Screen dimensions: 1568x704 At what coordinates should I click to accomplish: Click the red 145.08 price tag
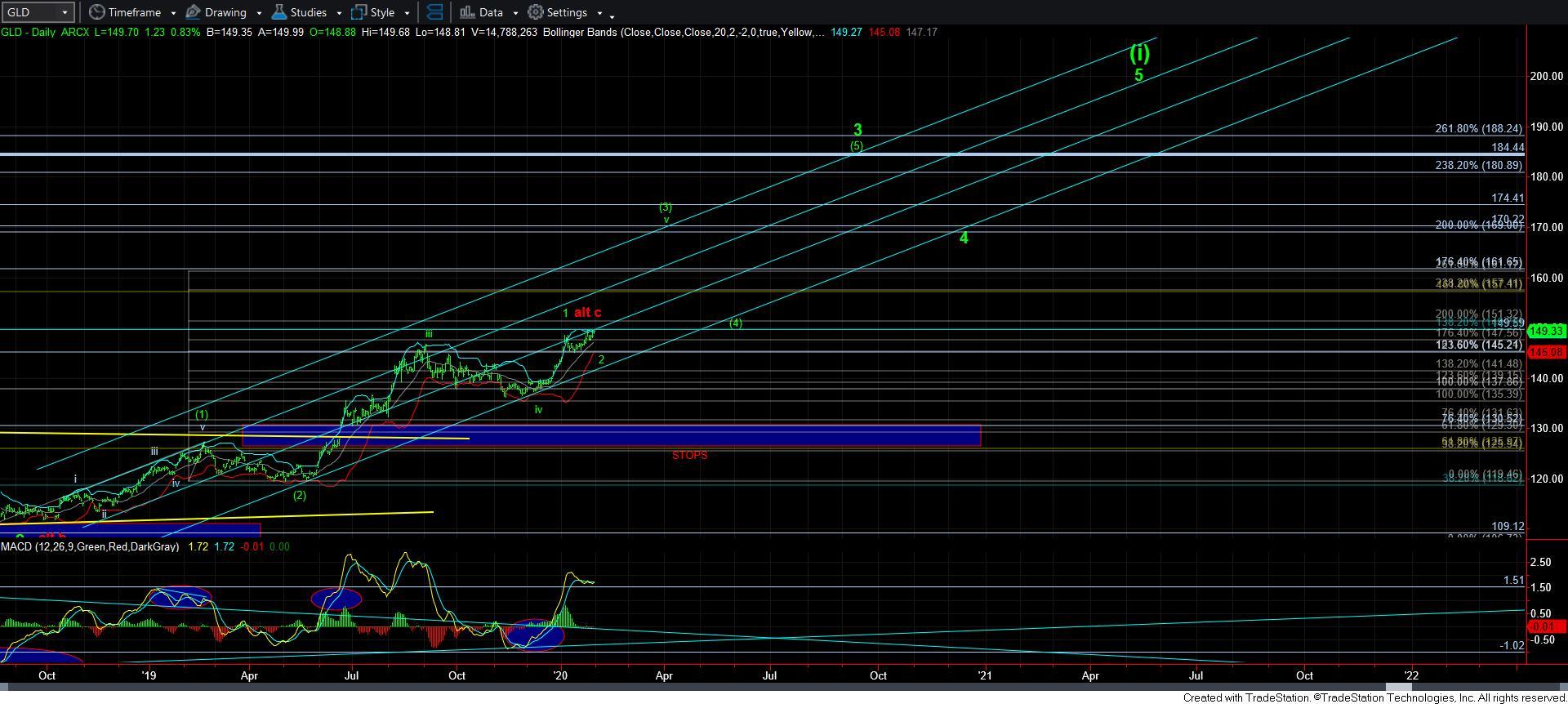pos(1546,352)
